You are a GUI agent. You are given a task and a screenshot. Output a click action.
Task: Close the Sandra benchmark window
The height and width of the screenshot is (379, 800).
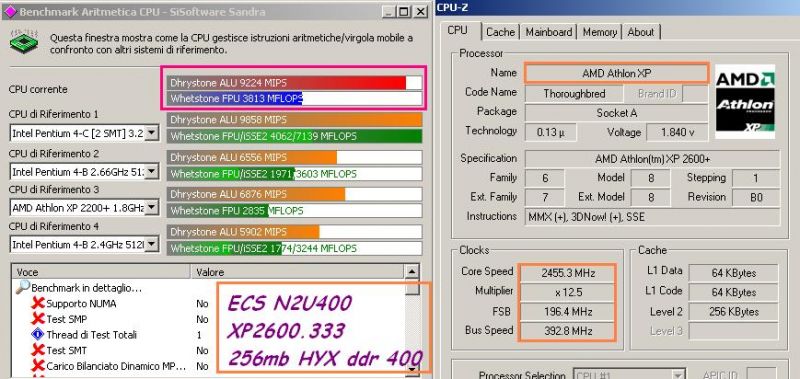coord(420,12)
